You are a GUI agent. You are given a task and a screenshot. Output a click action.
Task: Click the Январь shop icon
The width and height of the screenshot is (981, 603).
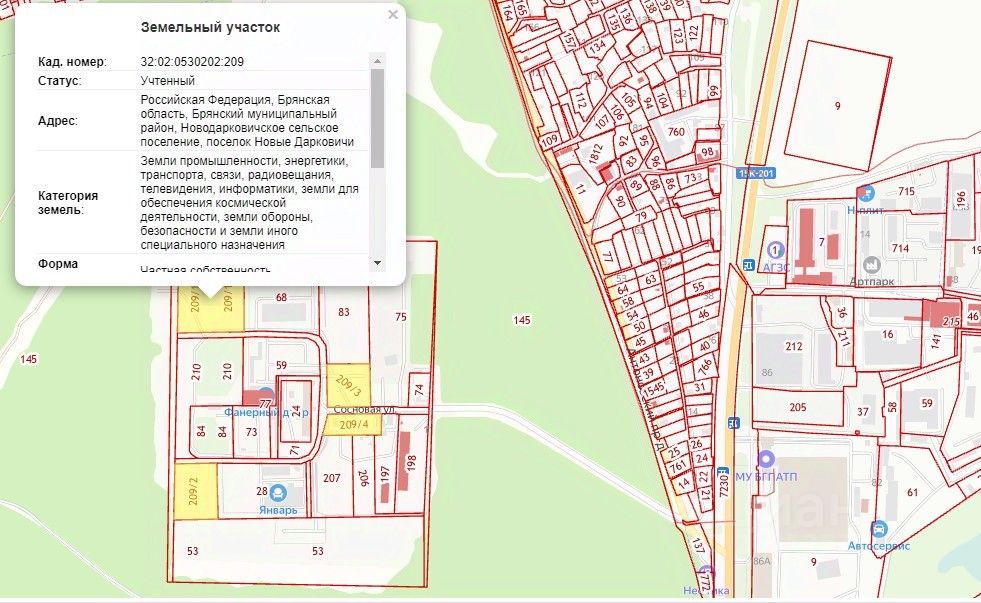click(x=278, y=494)
